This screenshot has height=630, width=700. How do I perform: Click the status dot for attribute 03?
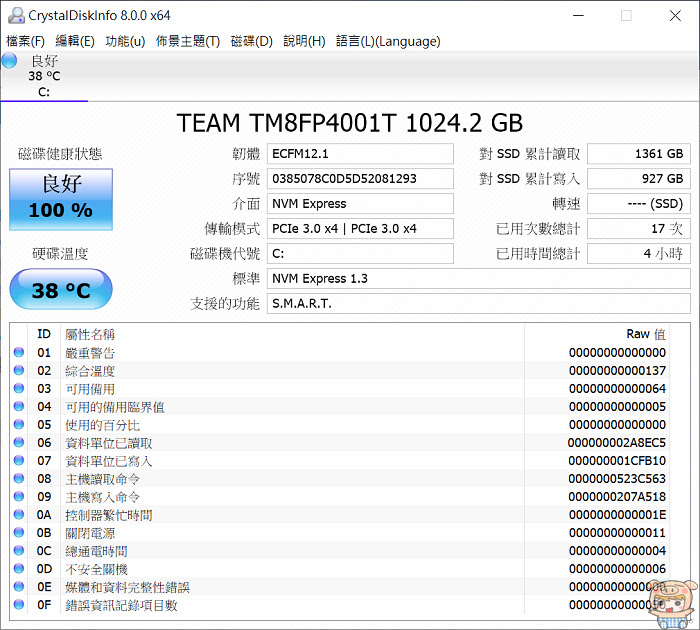pos(19,388)
